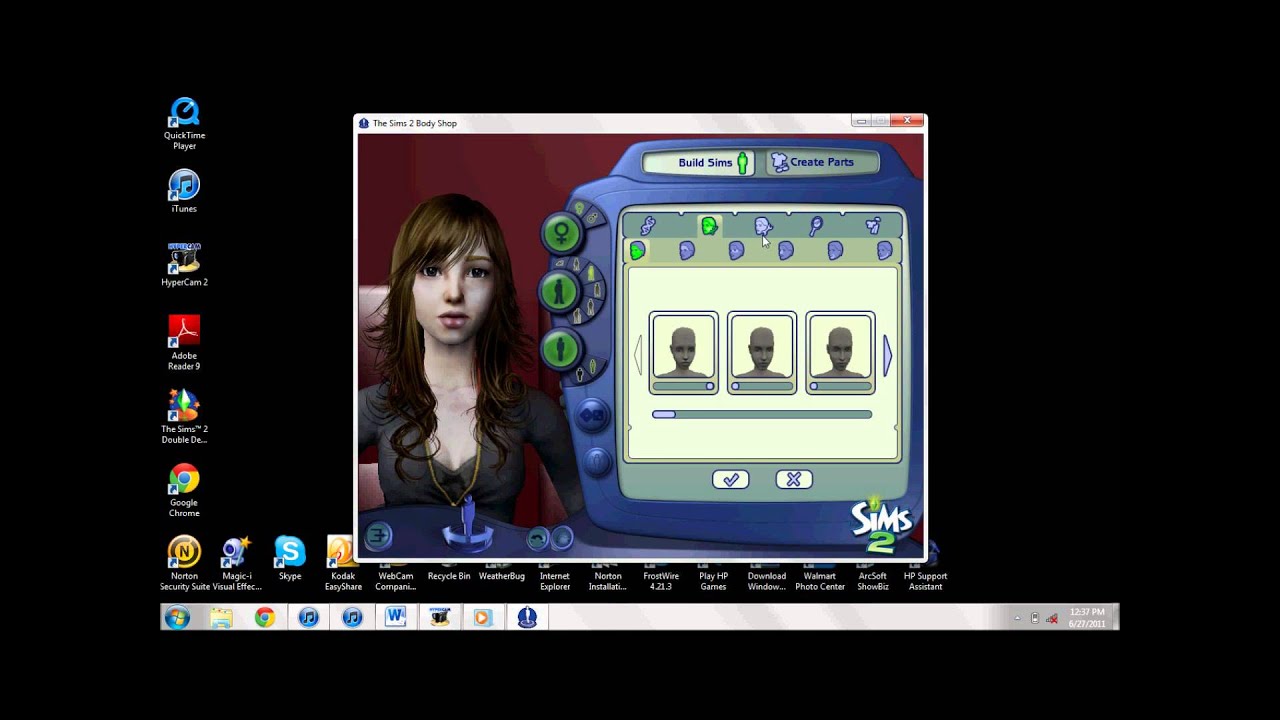Click the redo button beside undo
The height and width of the screenshot is (720, 1280).
pyautogui.click(x=563, y=539)
